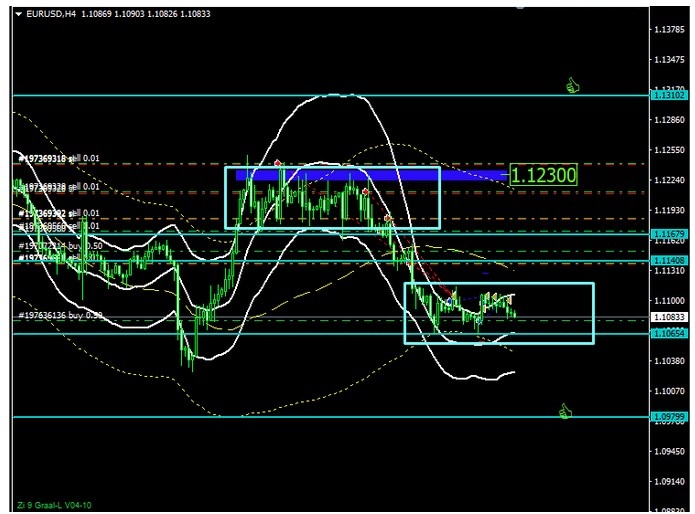Screen dimensions: 695x514
Task: Click the 1.13102 price tag on the axis
Action: (667, 96)
